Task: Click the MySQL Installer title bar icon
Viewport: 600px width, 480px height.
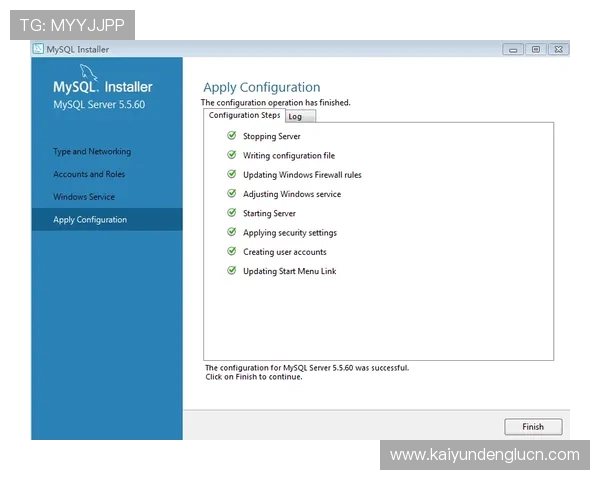Action: (x=38, y=49)
